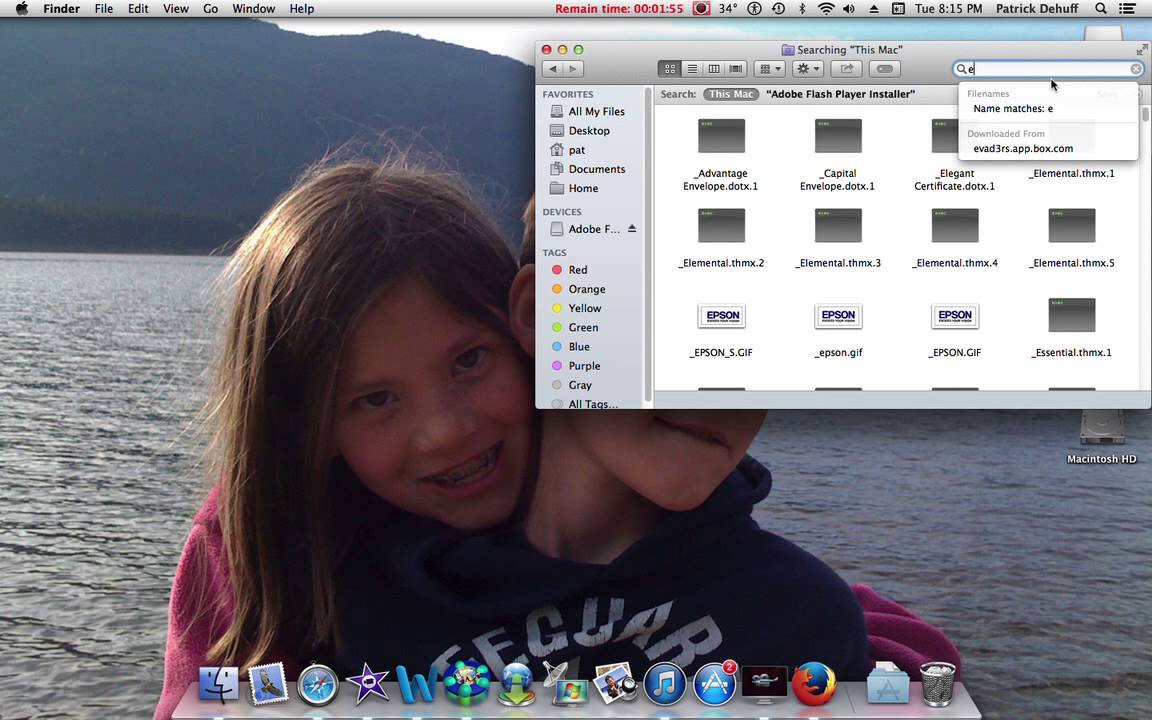Select _Elegant Certificate.dotx.1 file name
The width and height of the screenshot is (1152, 720).
point(954,180)
